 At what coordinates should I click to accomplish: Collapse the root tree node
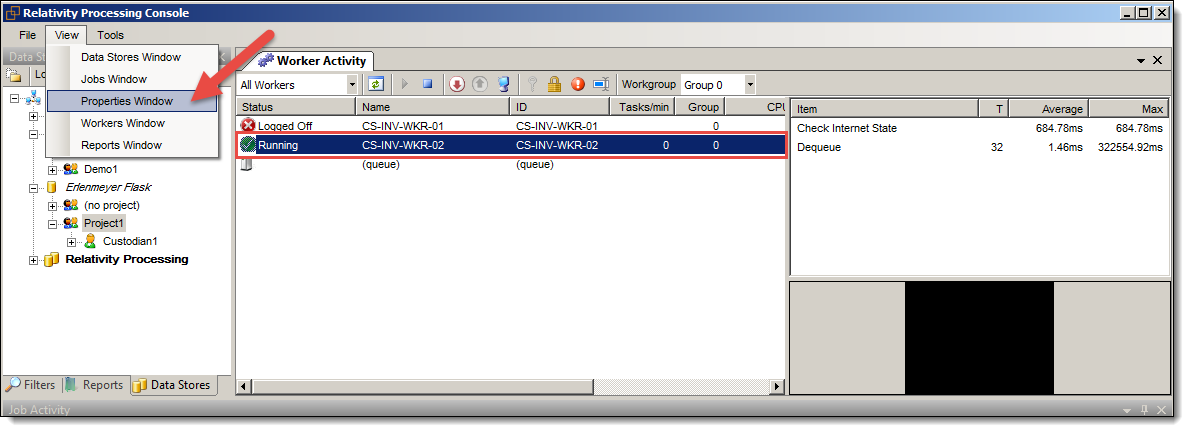(x=14, y=99)
